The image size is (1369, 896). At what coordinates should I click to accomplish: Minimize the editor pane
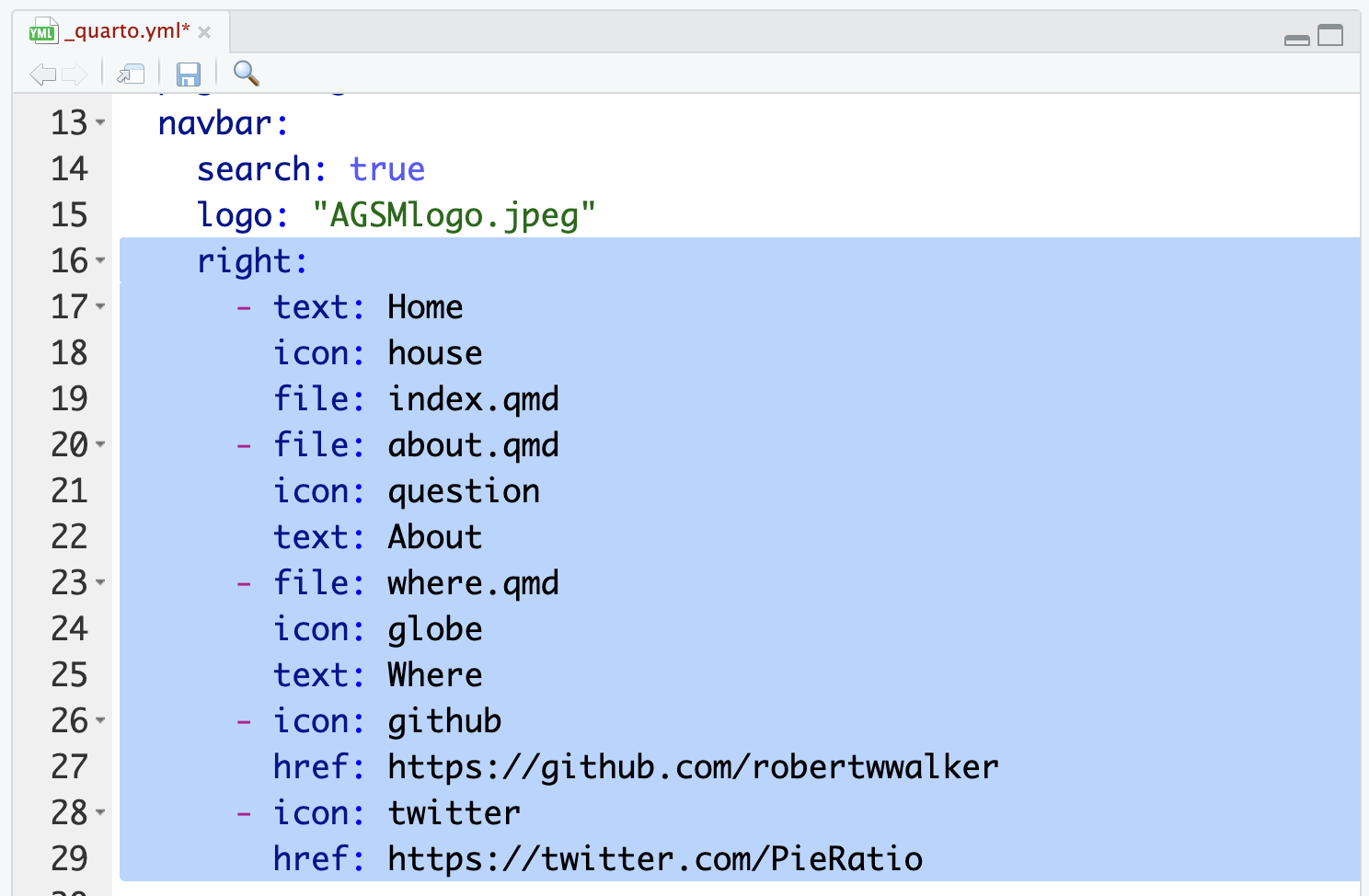1296,39
